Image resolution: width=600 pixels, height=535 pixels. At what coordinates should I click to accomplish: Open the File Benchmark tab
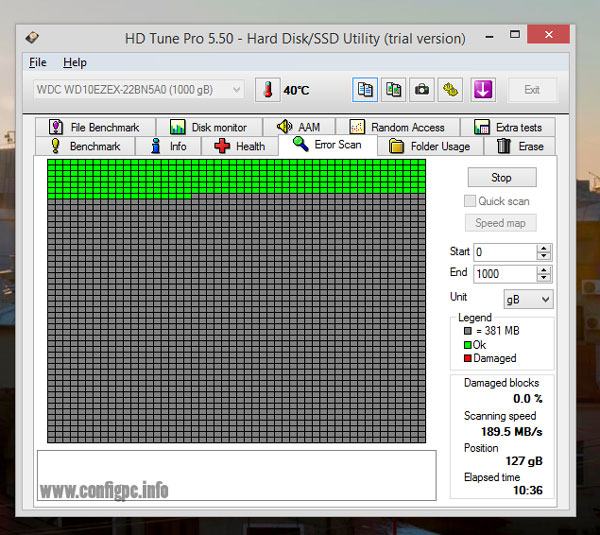pyautogui.click(x=95, y=127)
